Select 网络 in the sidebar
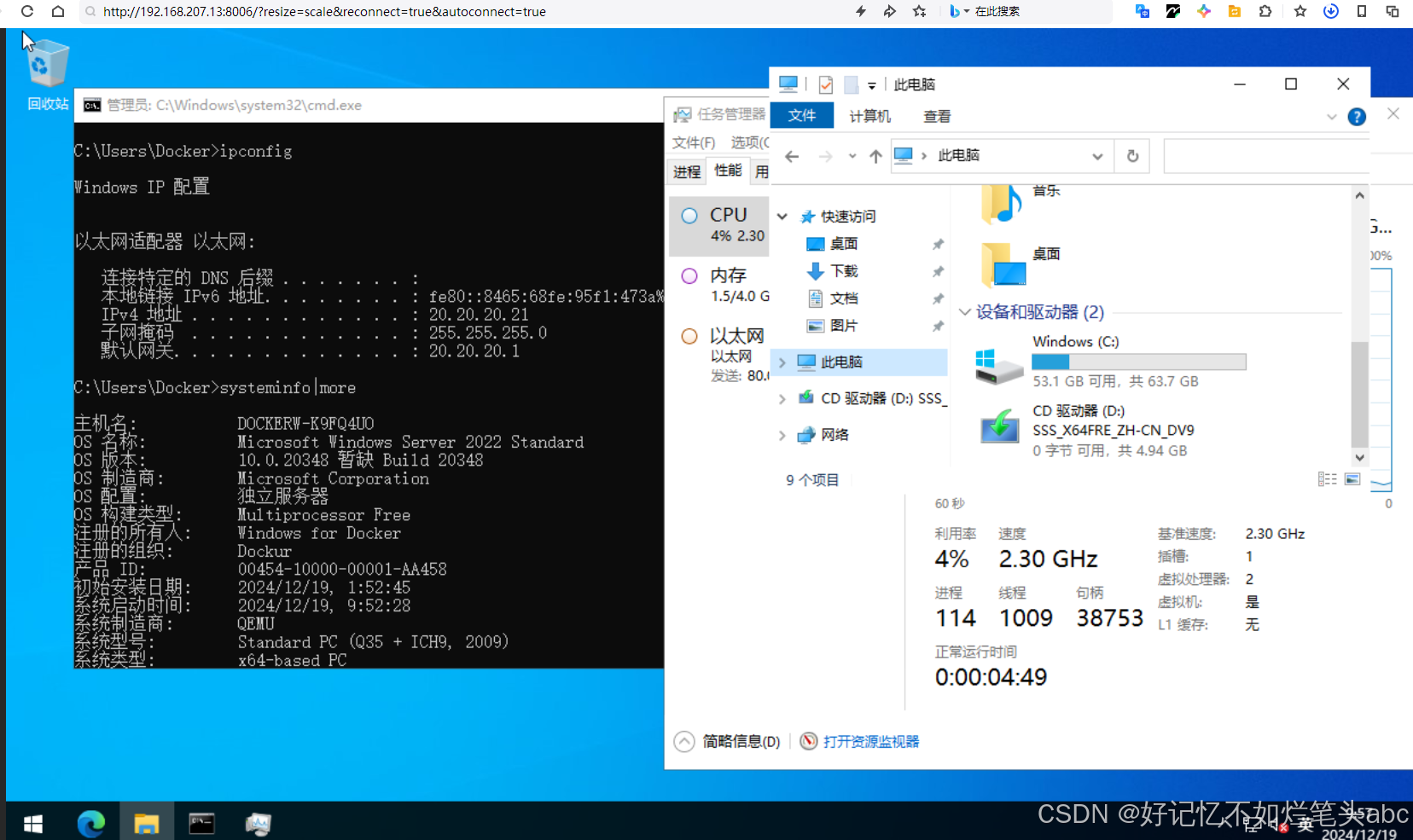This screenshot has height=840, width=1413. (834, 435)
